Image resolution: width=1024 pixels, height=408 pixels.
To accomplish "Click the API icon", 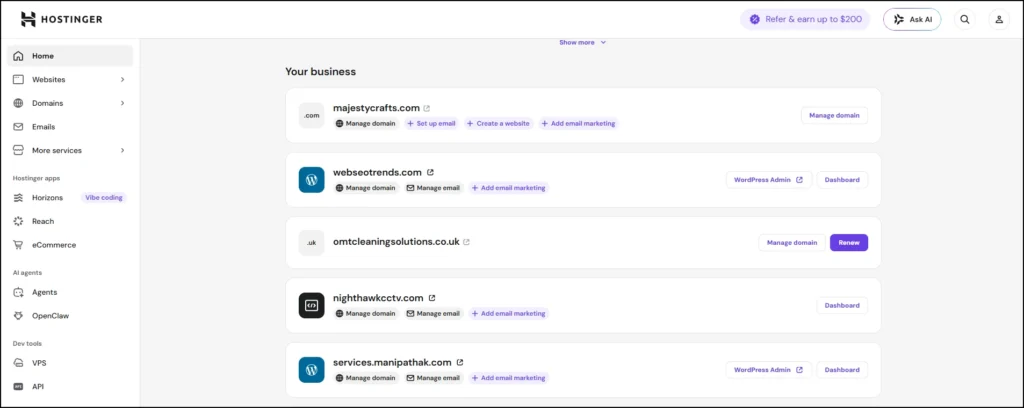I will click(x=18, y=386).
